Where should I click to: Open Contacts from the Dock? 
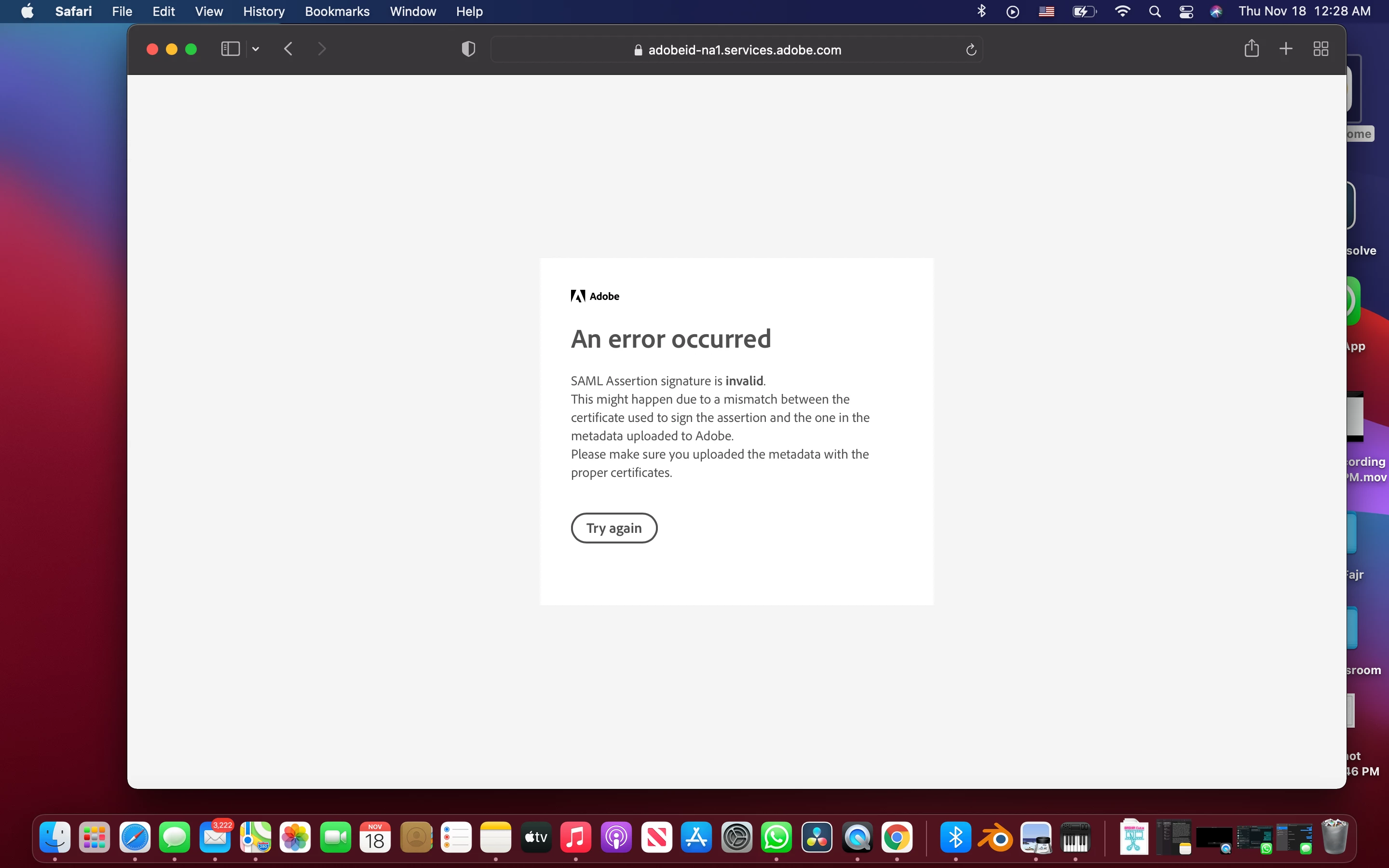tap(416, 838)
